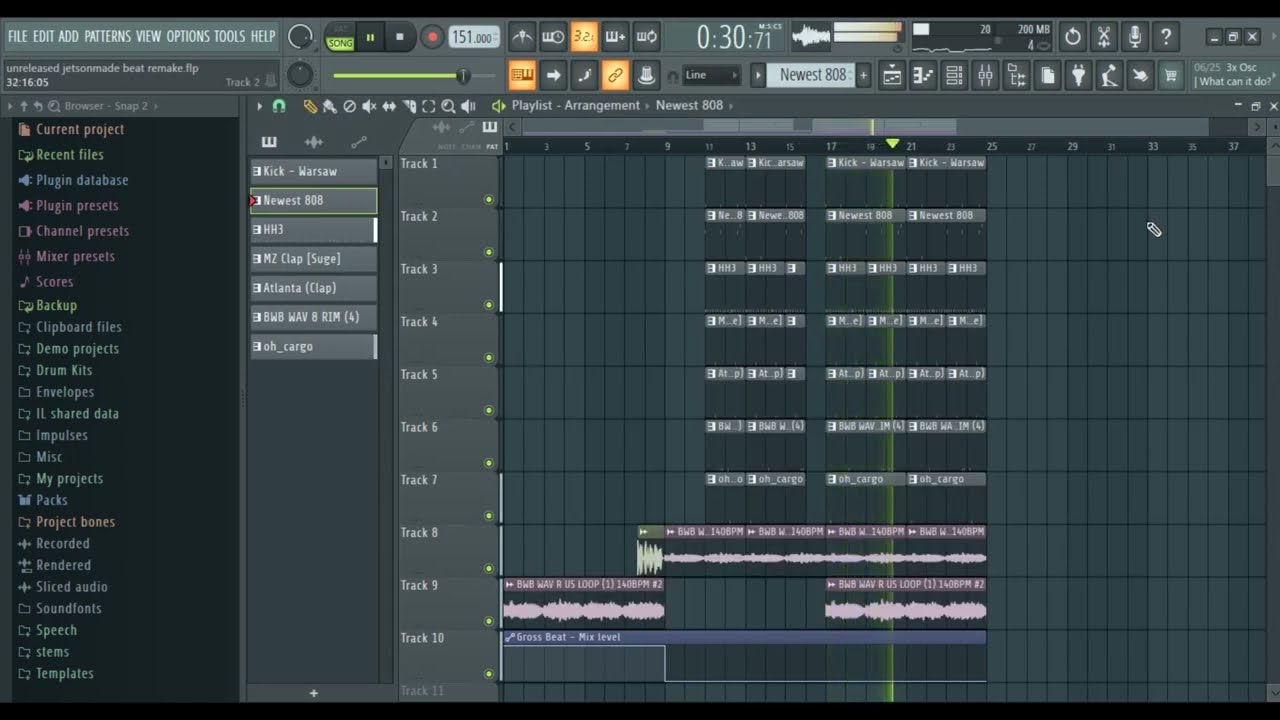Viewport: 1280px width, 720px height.
Task: Open the EDIT menu
Action: click(43, 37)
